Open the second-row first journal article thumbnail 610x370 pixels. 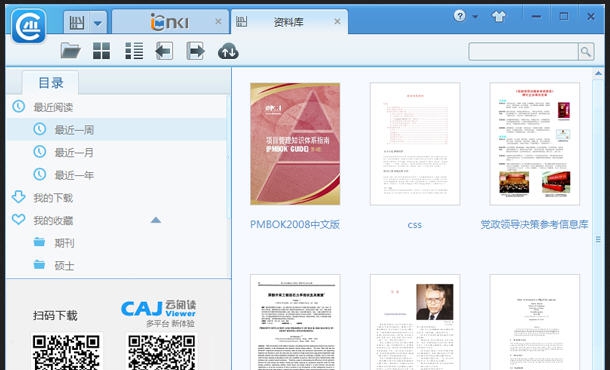click(x=295, y=322)
